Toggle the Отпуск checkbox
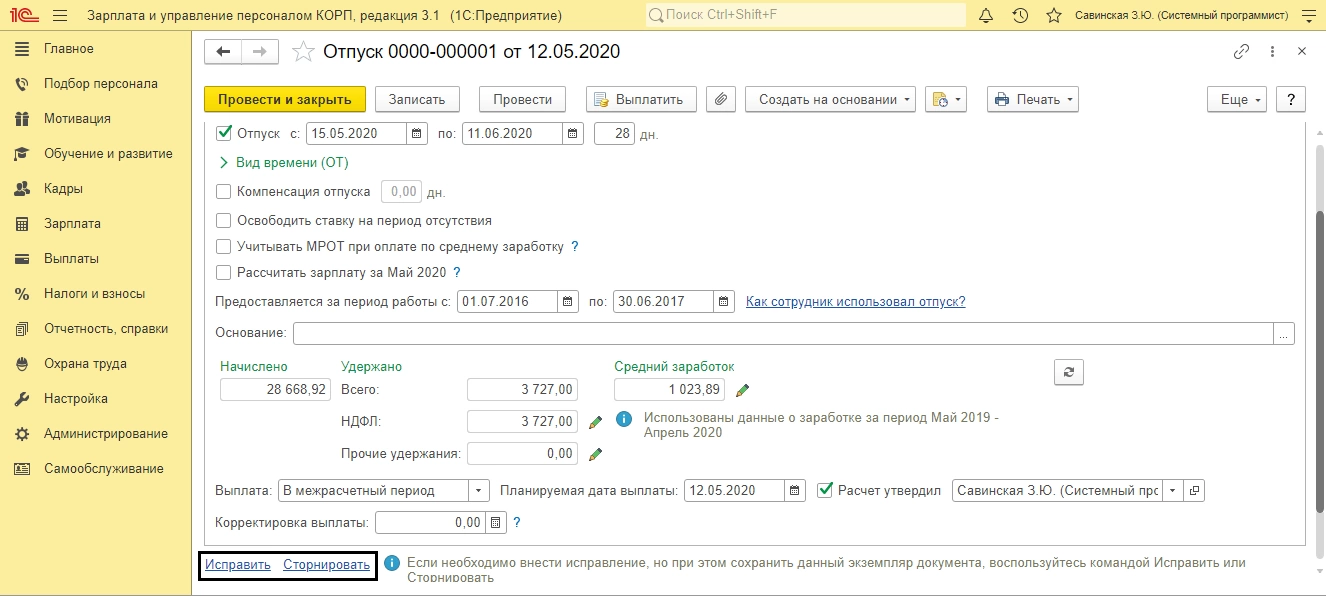This screenshot has width=1326, height=596. click(224, 133)
